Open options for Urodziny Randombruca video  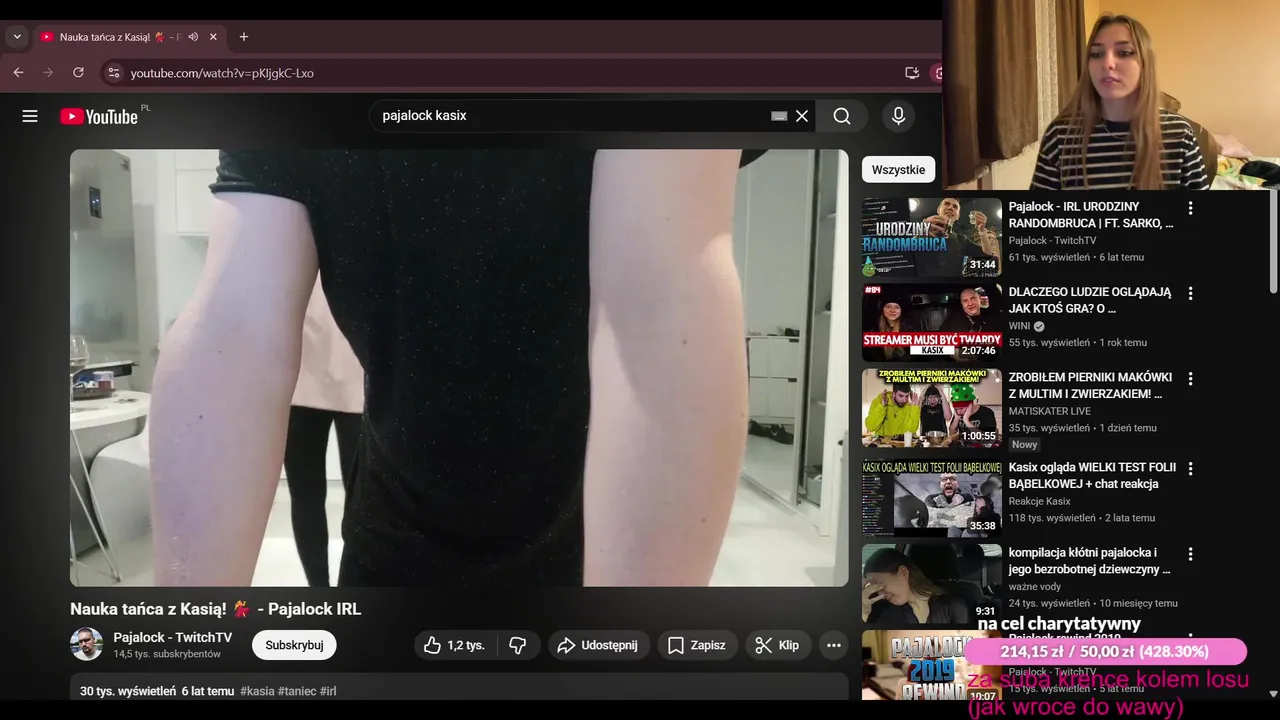click(x=1190, y=208)
